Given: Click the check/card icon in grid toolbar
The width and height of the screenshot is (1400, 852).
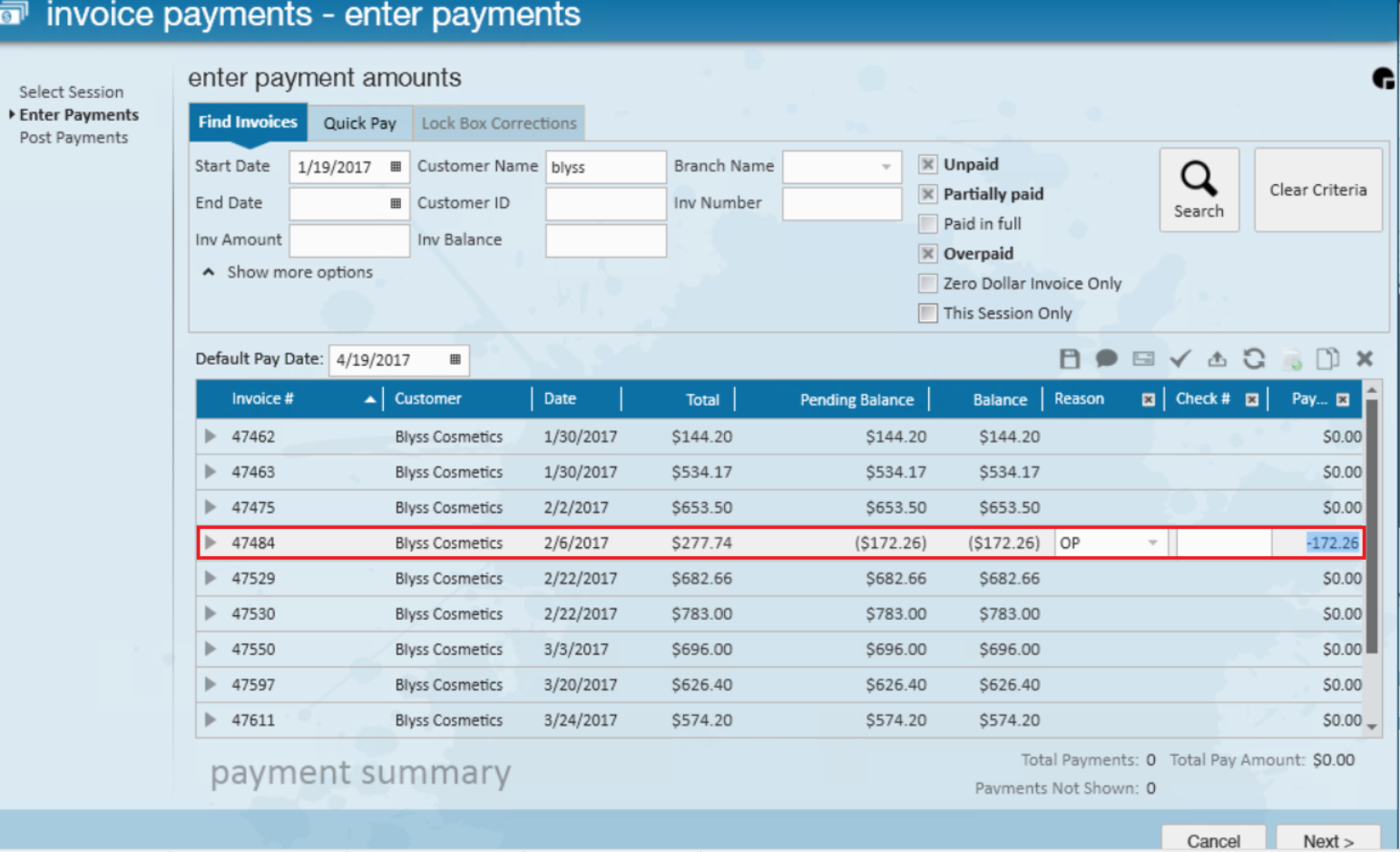Looking at the screenshot, I should [x=1143, y=358].
